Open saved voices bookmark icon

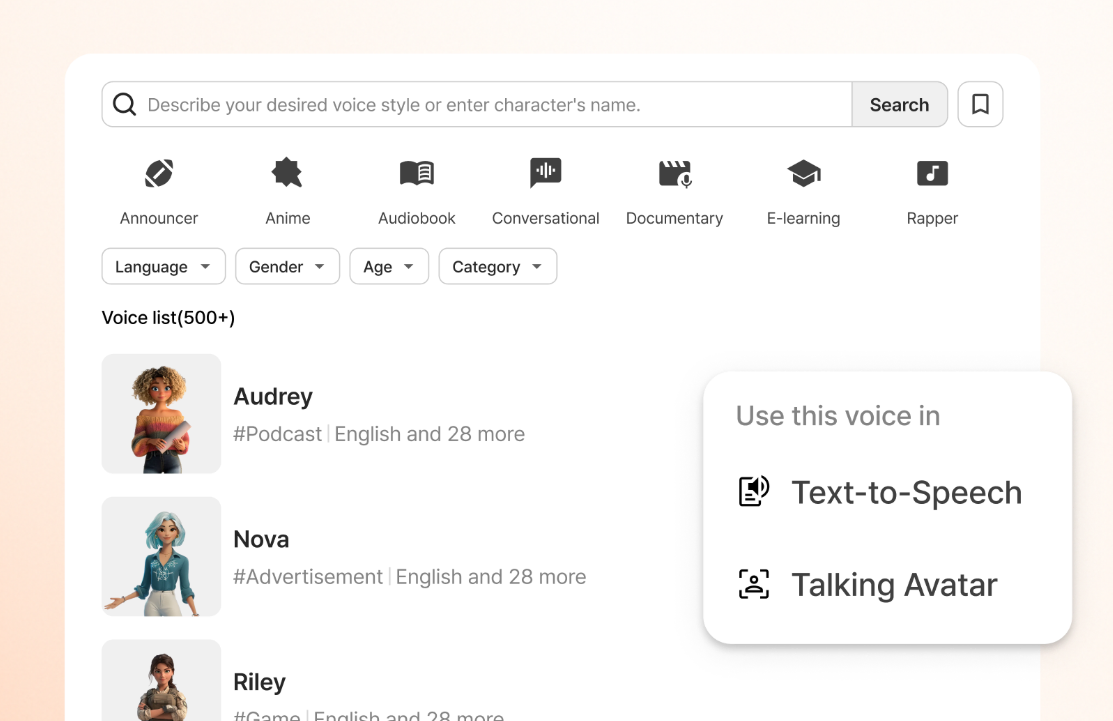980,104
